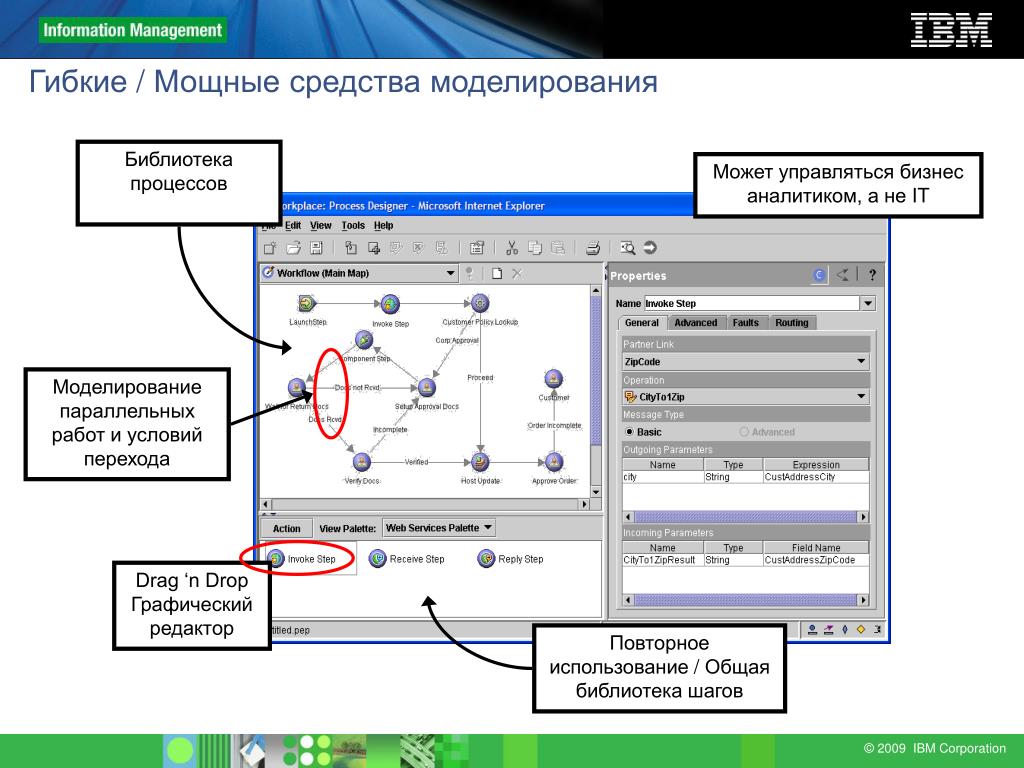Click the round arrow toolbar icon

[x=650, y=248]
